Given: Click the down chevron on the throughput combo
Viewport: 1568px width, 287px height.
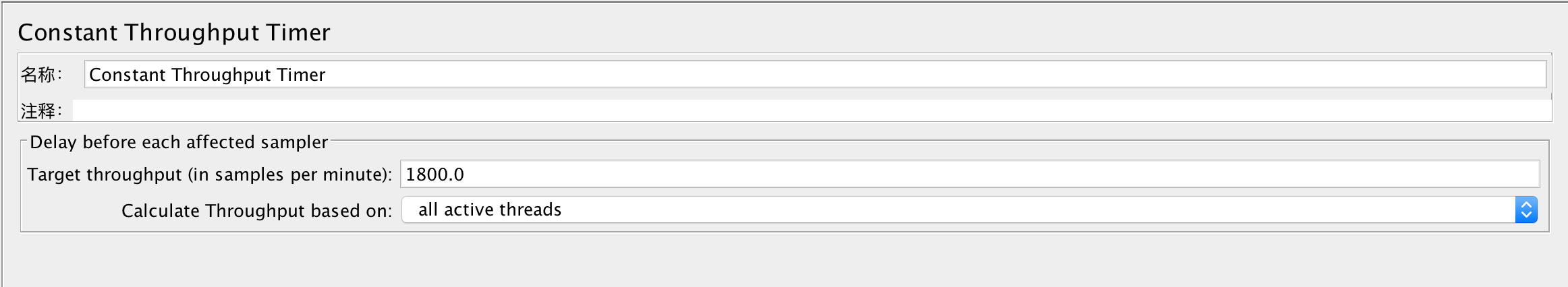Looking at the screenshot, I should click(x=1526, y=215).
